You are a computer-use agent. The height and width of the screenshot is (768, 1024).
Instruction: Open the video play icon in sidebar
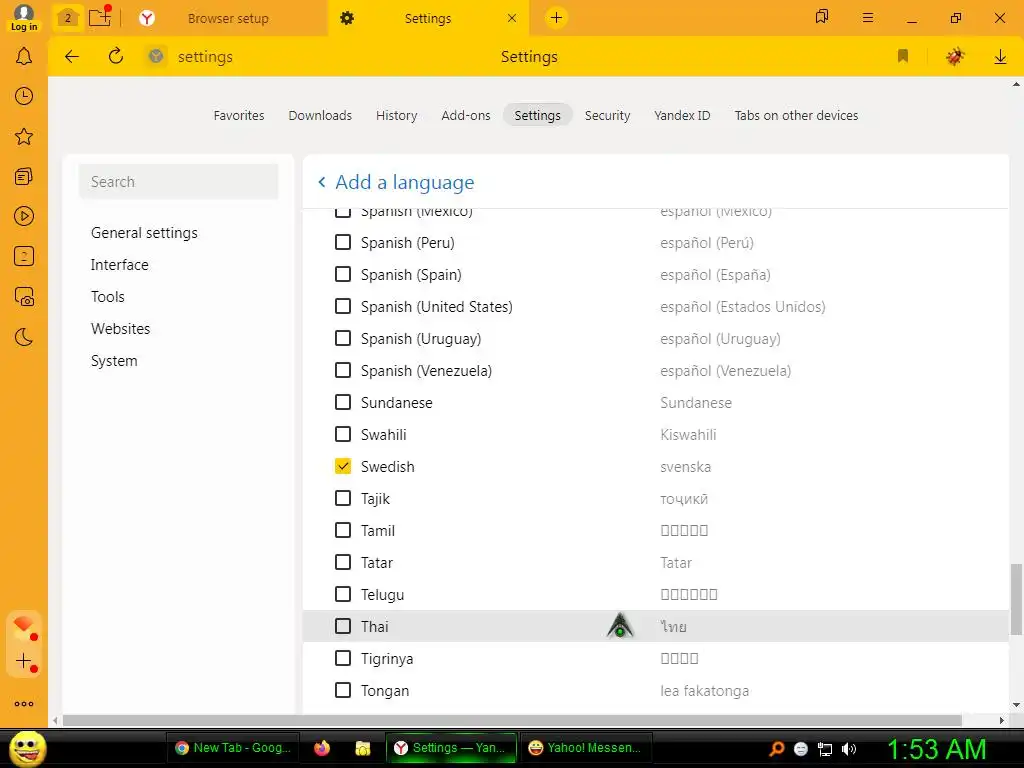[x=24, y=216]
